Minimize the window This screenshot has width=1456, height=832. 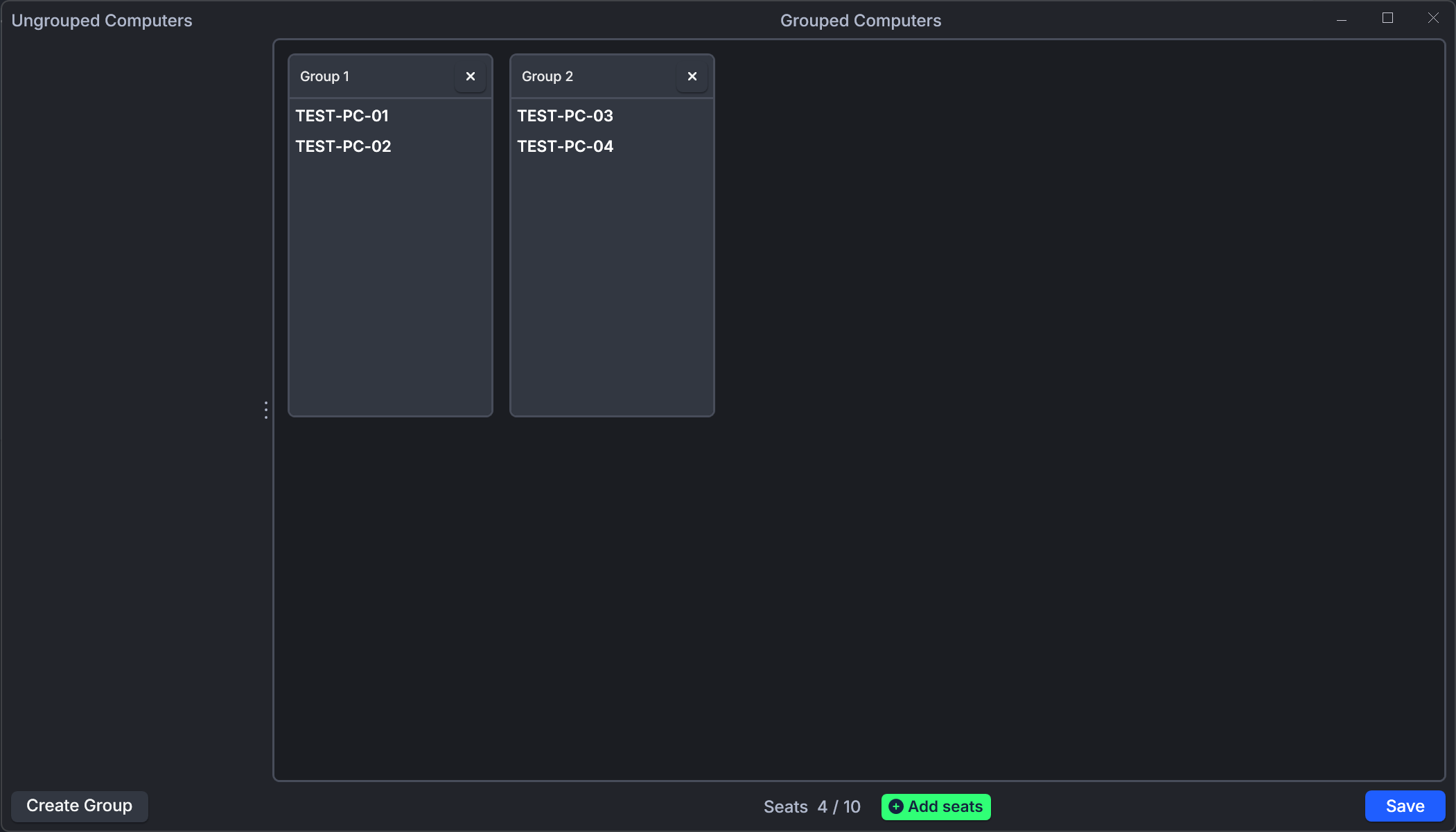click(1342, 19)
